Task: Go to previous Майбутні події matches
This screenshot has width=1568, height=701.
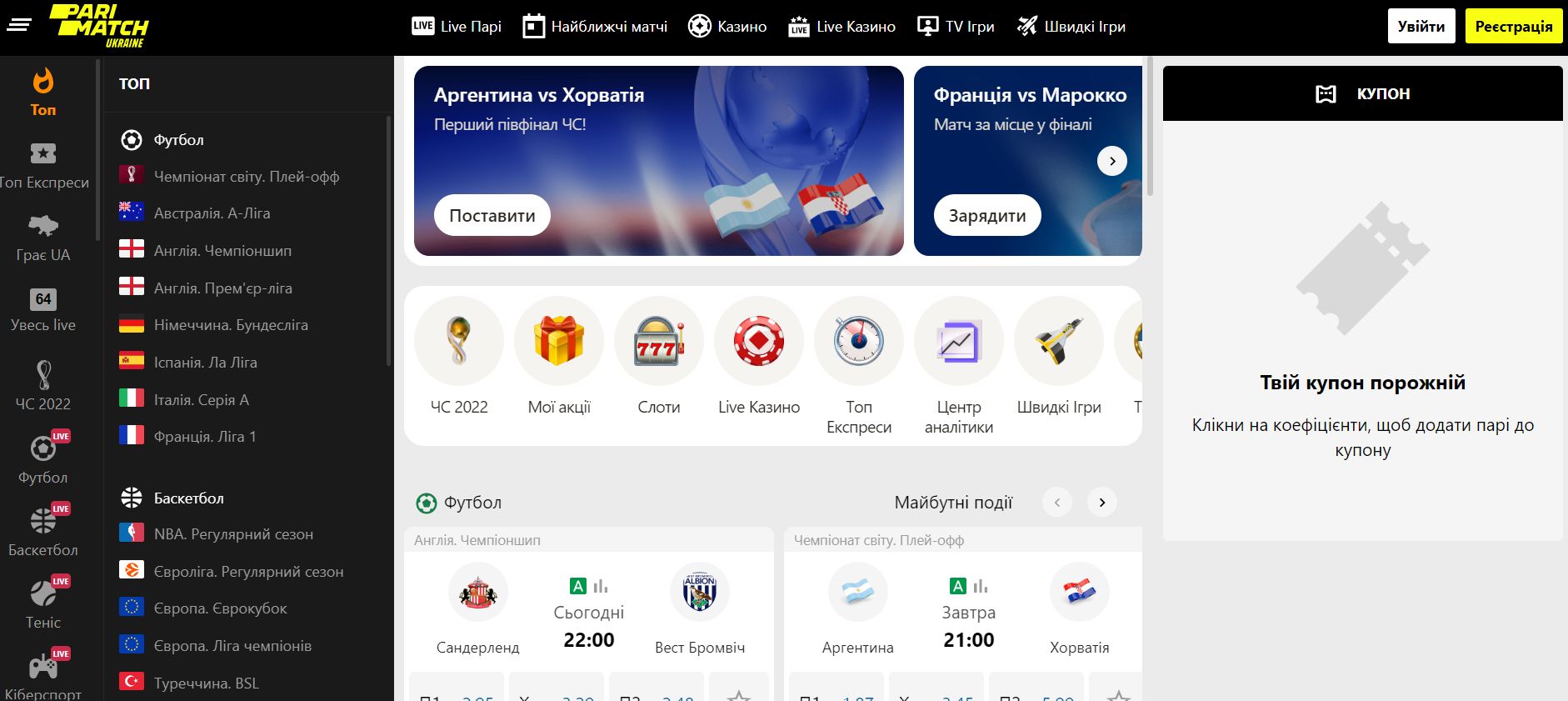Action: (x=1057, y=503)
